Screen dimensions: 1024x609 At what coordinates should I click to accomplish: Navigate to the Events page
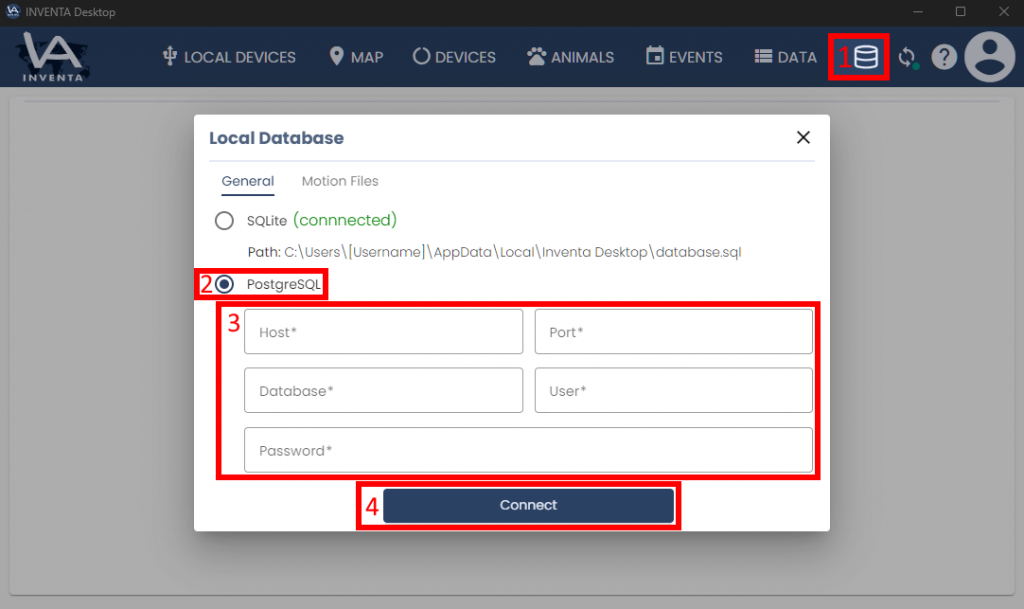tap(684, 57)
